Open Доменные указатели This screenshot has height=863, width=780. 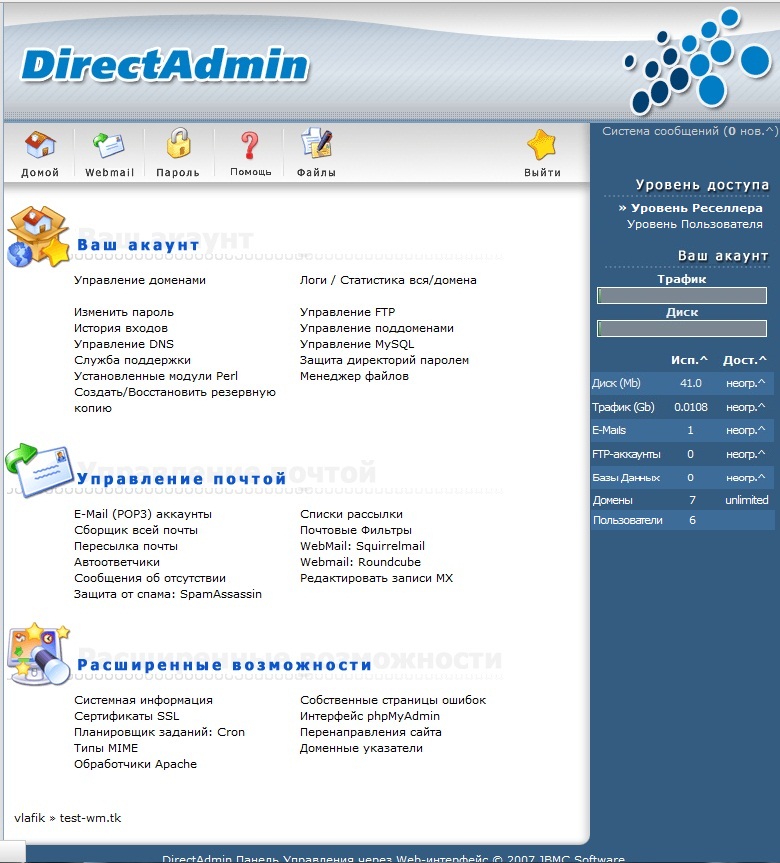pos(361,748)
